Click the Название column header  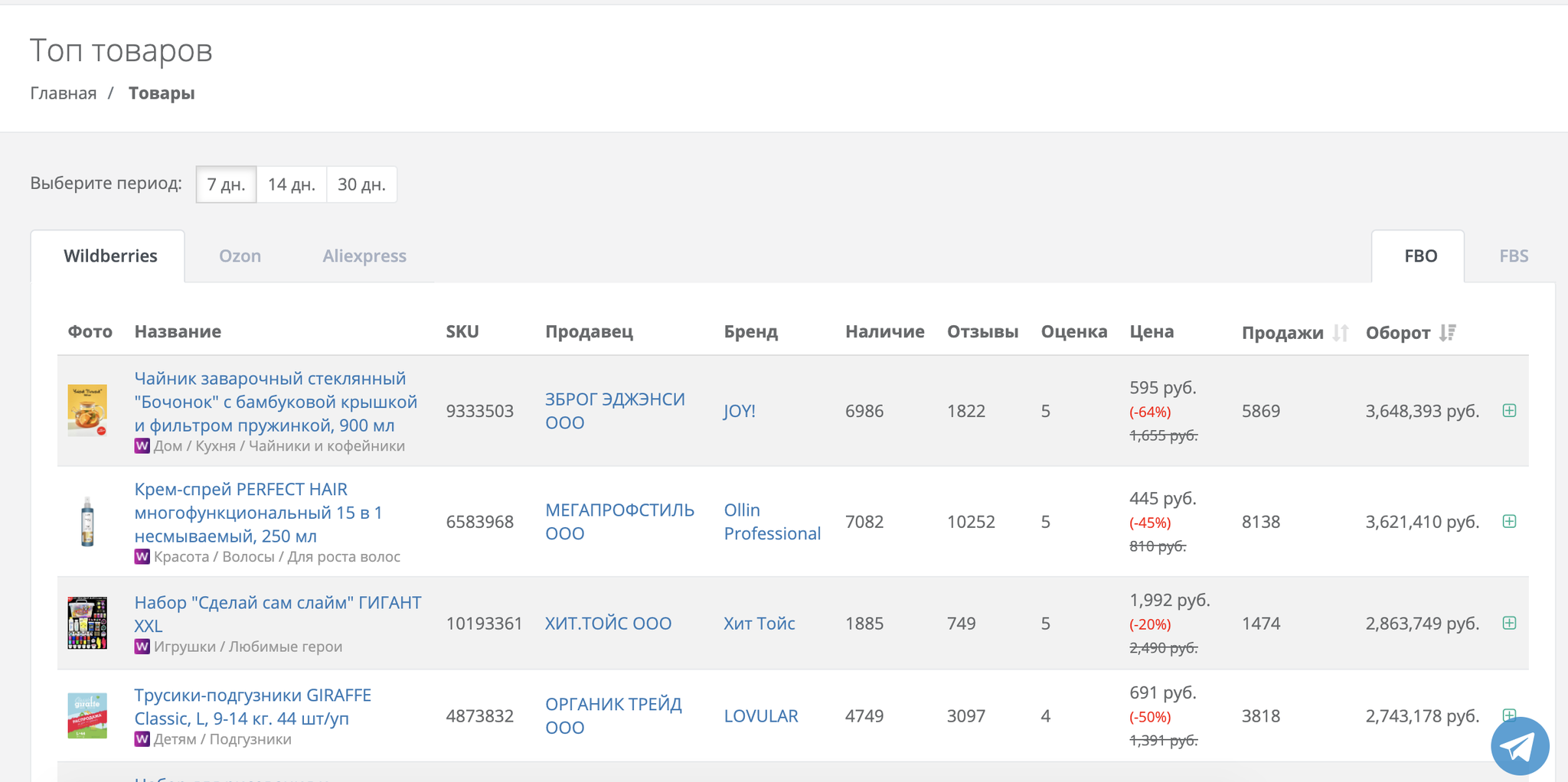(178, 331)
